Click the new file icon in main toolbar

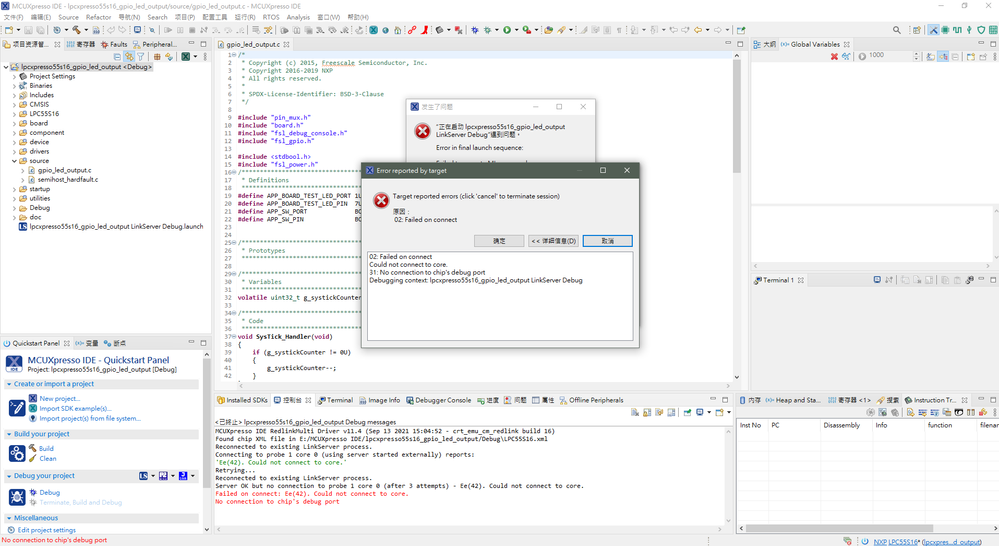[9, 30]
